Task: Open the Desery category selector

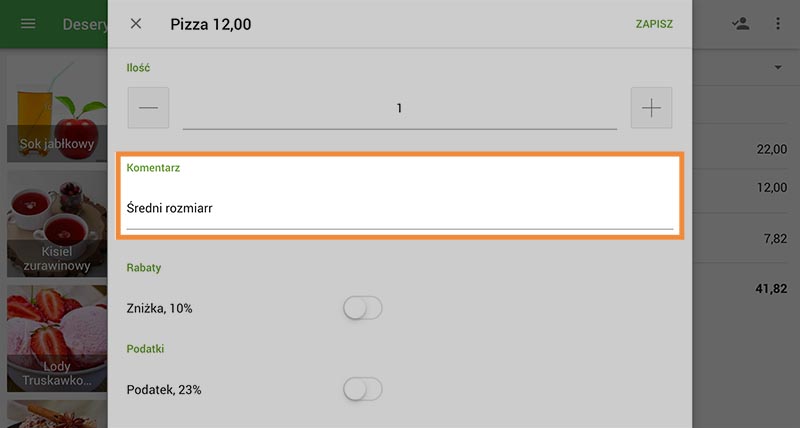Action: pyautogui.click(x=84, y=24)
